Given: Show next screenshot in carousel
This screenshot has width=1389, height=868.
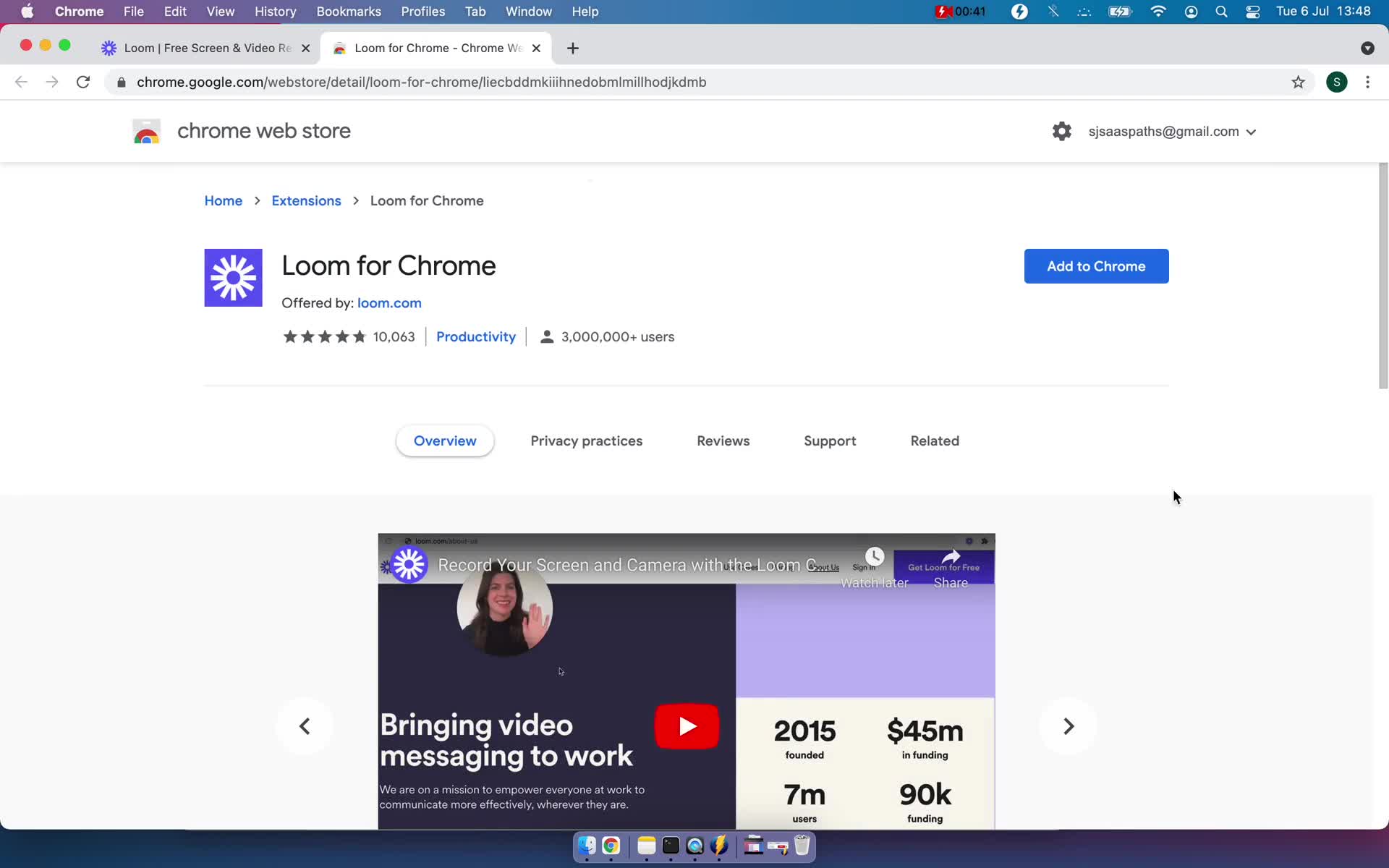Looking at the screenshot, I should [1068, 726].
